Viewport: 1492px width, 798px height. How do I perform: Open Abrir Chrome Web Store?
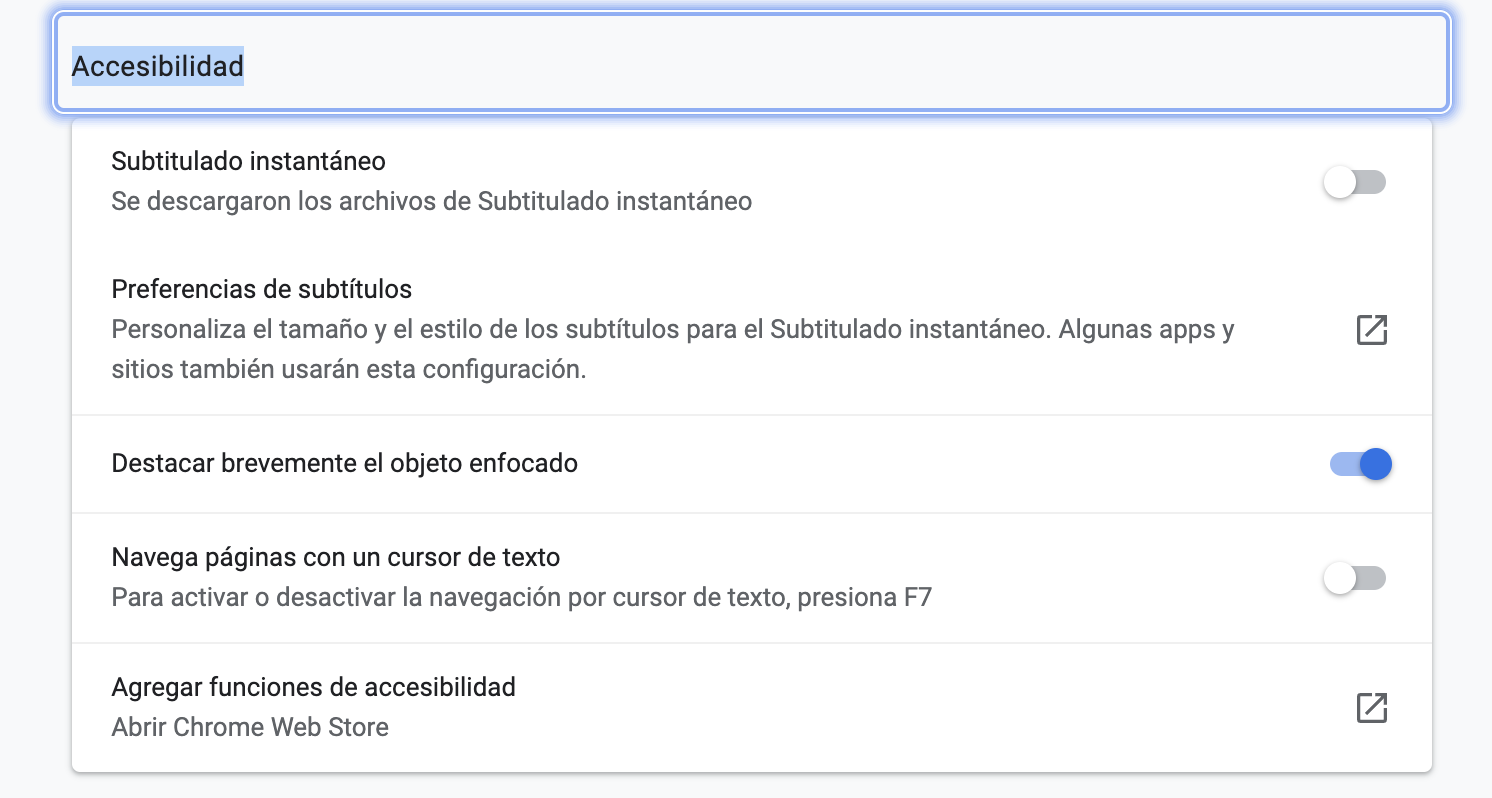[x=248, y=727]
